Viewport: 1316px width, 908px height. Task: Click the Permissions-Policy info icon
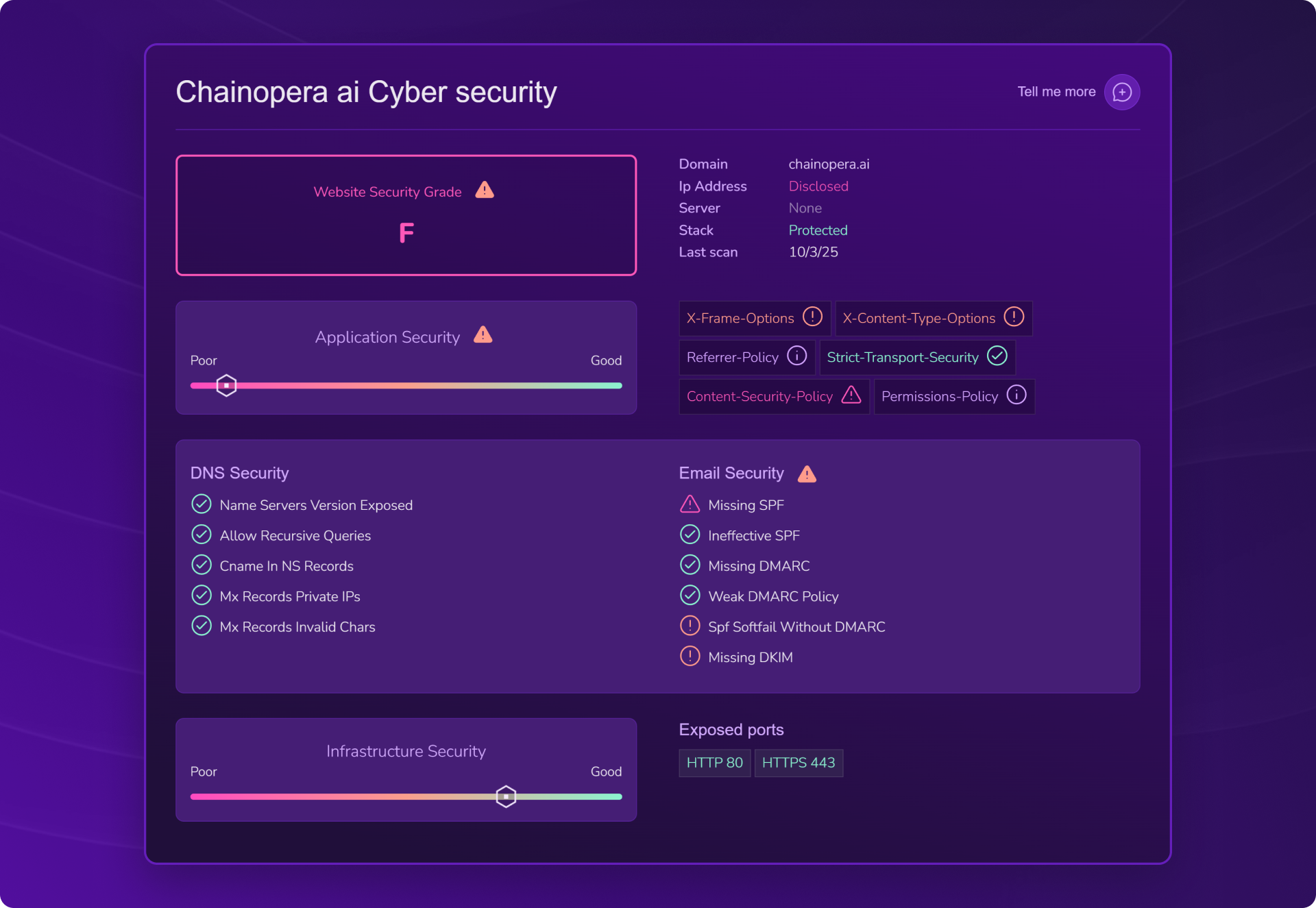1016,395
